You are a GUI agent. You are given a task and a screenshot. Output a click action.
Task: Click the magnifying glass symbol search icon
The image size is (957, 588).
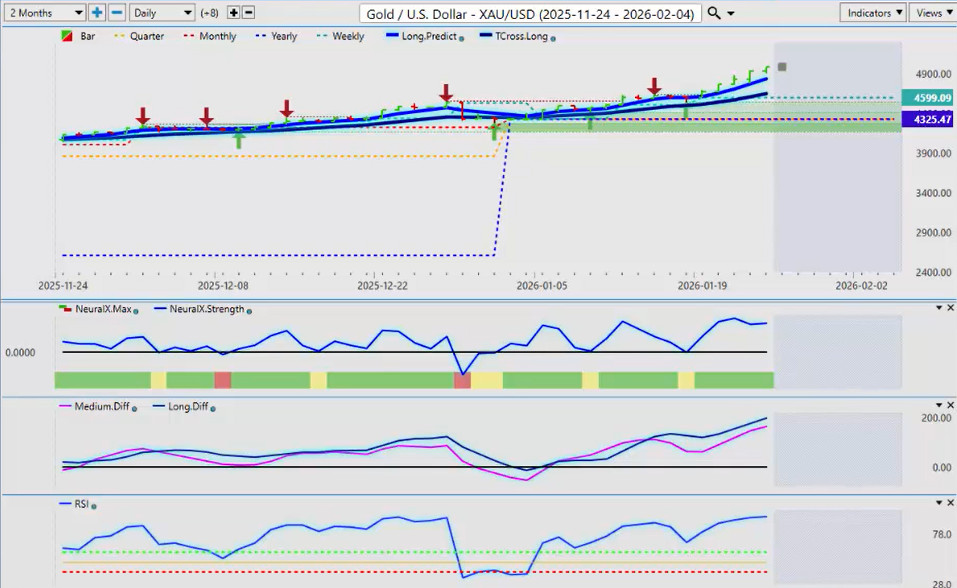[713, 13]
